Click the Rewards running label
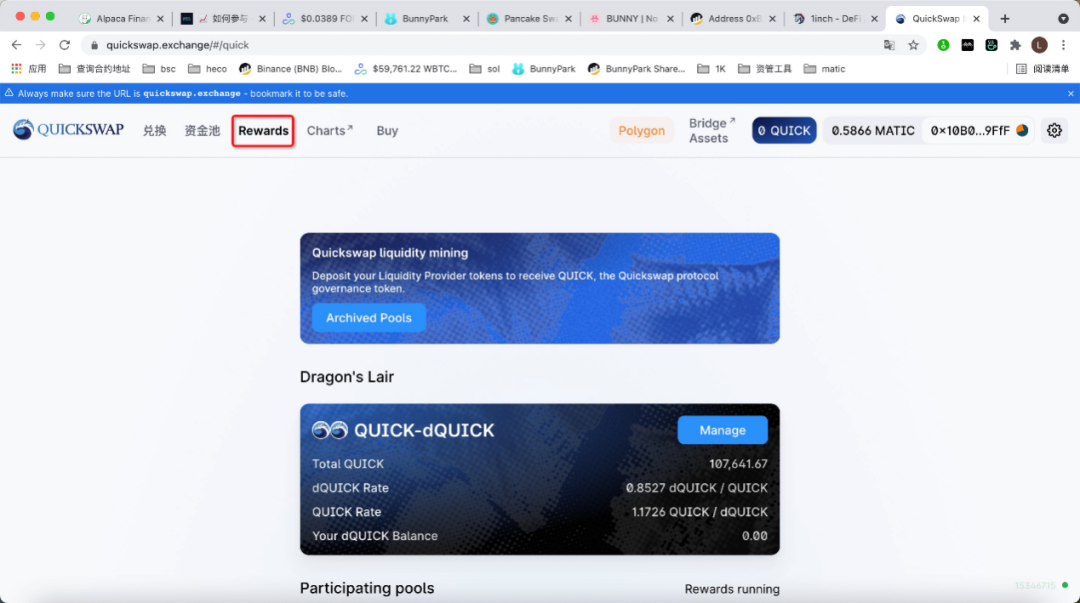The width and height of the screenshot is (1080, 603). tap(731, 589)
